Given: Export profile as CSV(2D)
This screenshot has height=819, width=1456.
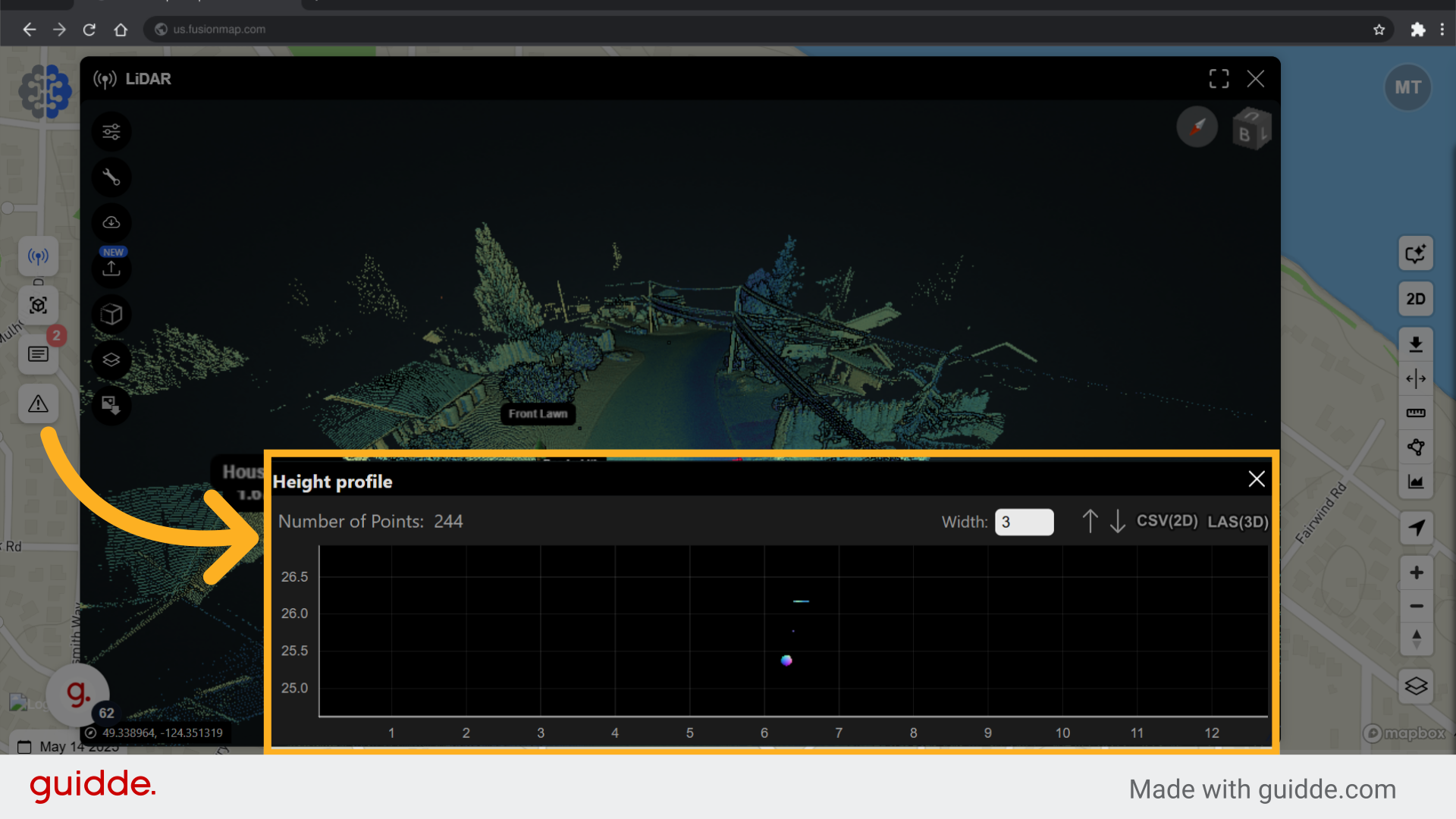Looking at the screenshot, I should point(1167,521).
